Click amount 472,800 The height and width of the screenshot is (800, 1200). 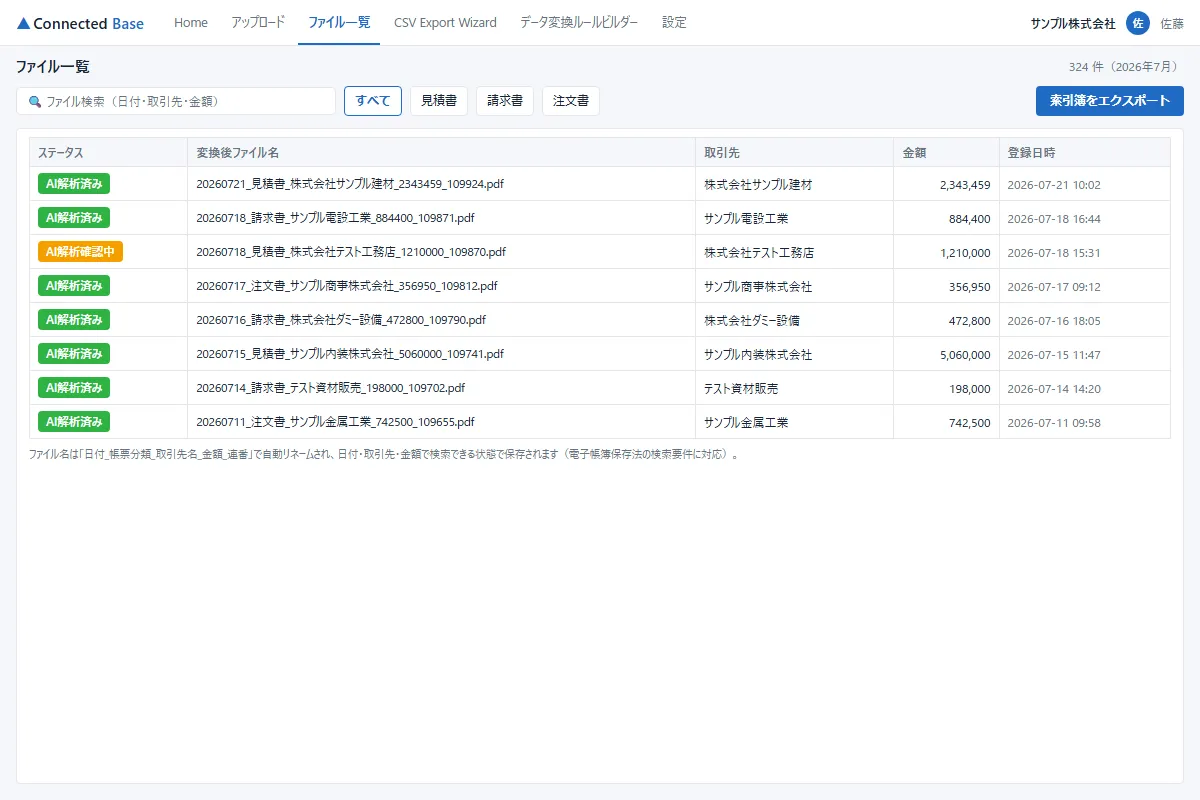coord(970,320)
